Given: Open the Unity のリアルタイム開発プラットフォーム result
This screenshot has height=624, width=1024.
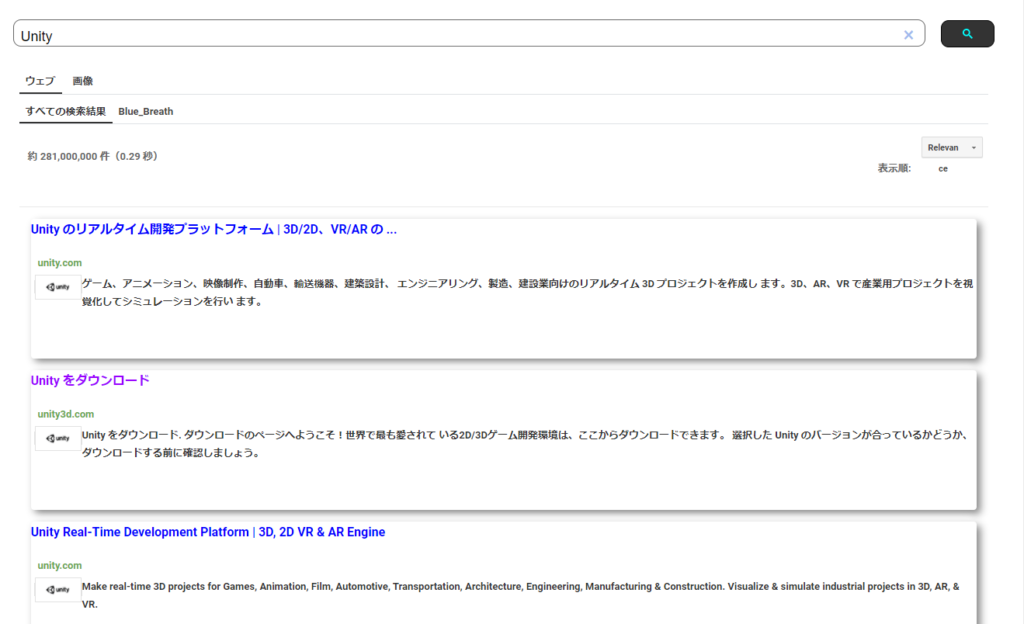Looking at the screenshot, I should (214, 229).
